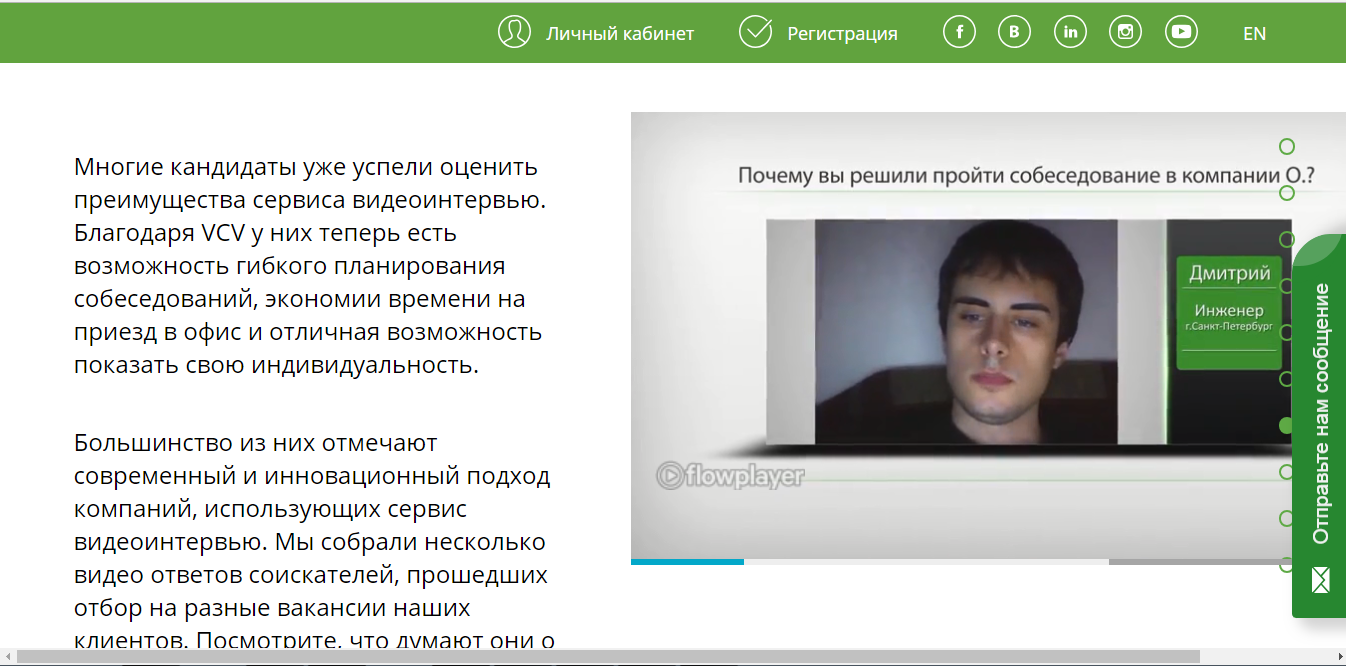This screenshot has width=1346, height=666.
Task: Open the LinkedIn icon
Action: pyautogui.click(x=1070, y=31)
